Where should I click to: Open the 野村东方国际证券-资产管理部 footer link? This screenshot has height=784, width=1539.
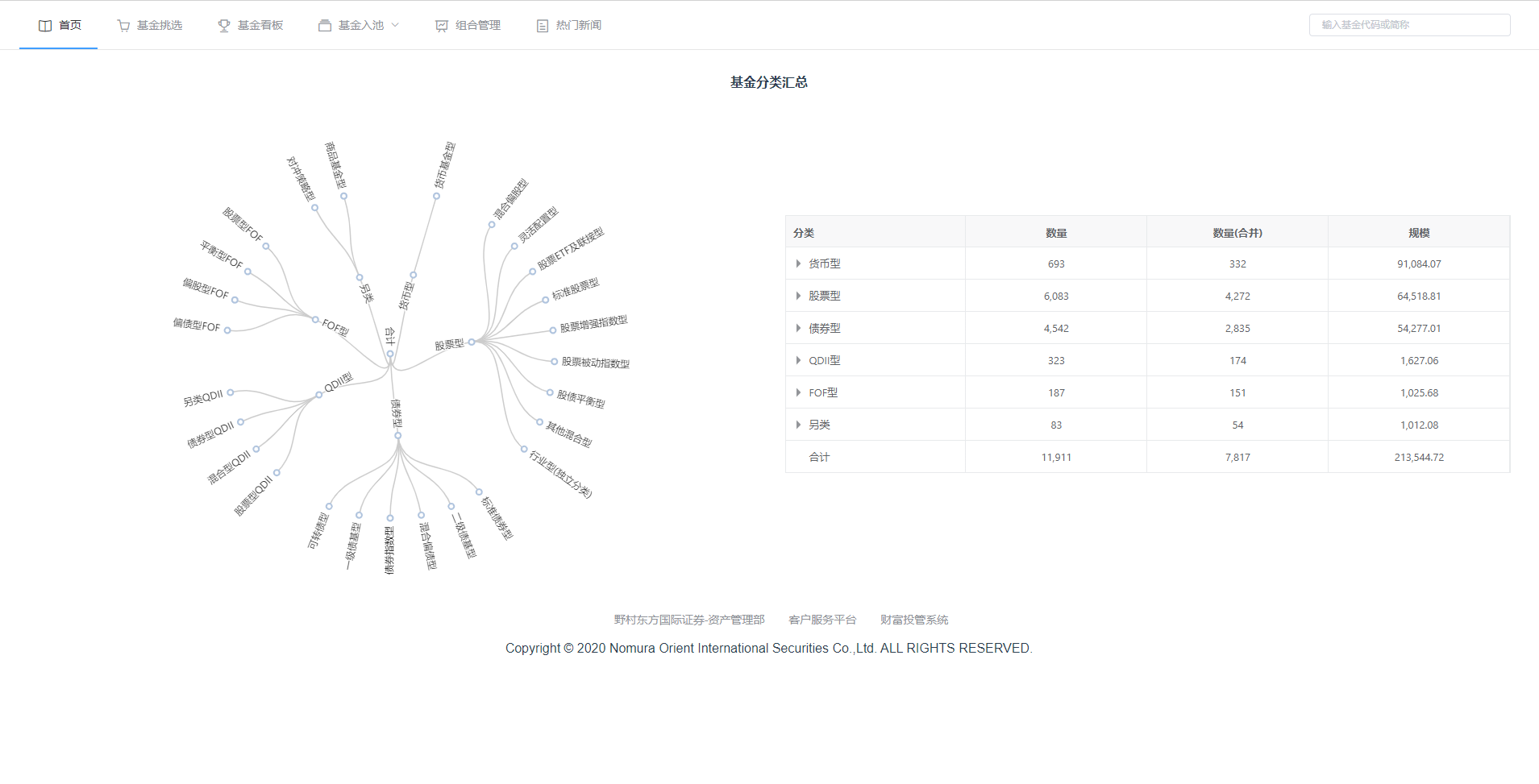[689, 620]
